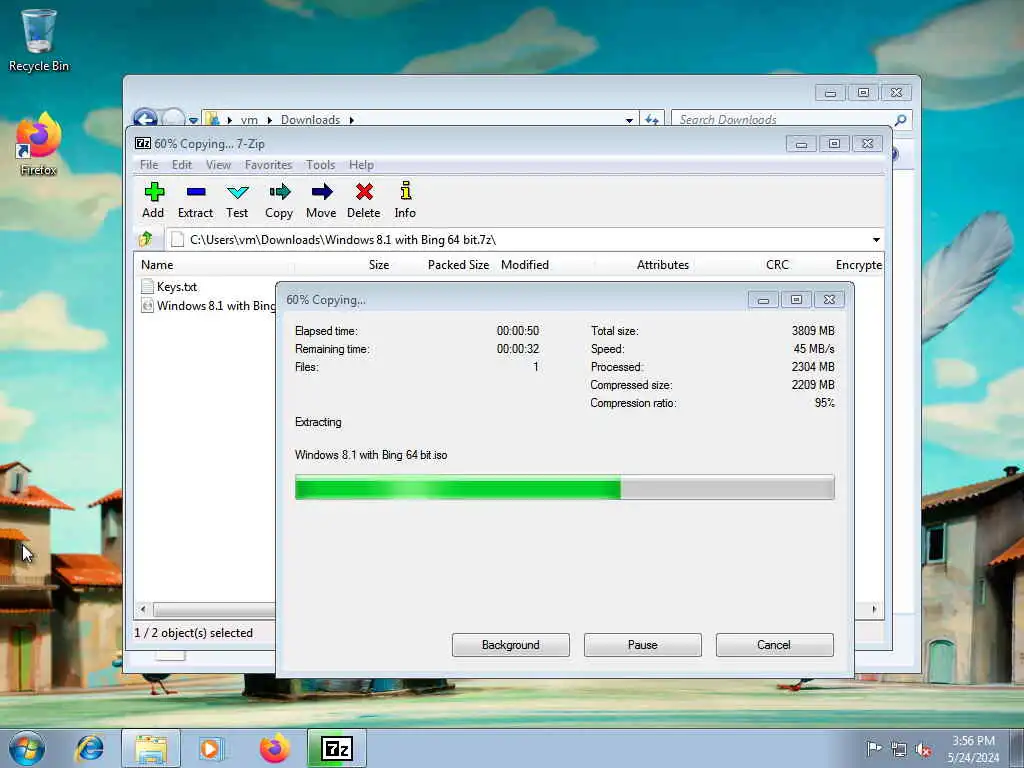Go up one folder level in 7-Zip
The width and height of the screenshot is (1024, 768).
[x=146, y=240]
